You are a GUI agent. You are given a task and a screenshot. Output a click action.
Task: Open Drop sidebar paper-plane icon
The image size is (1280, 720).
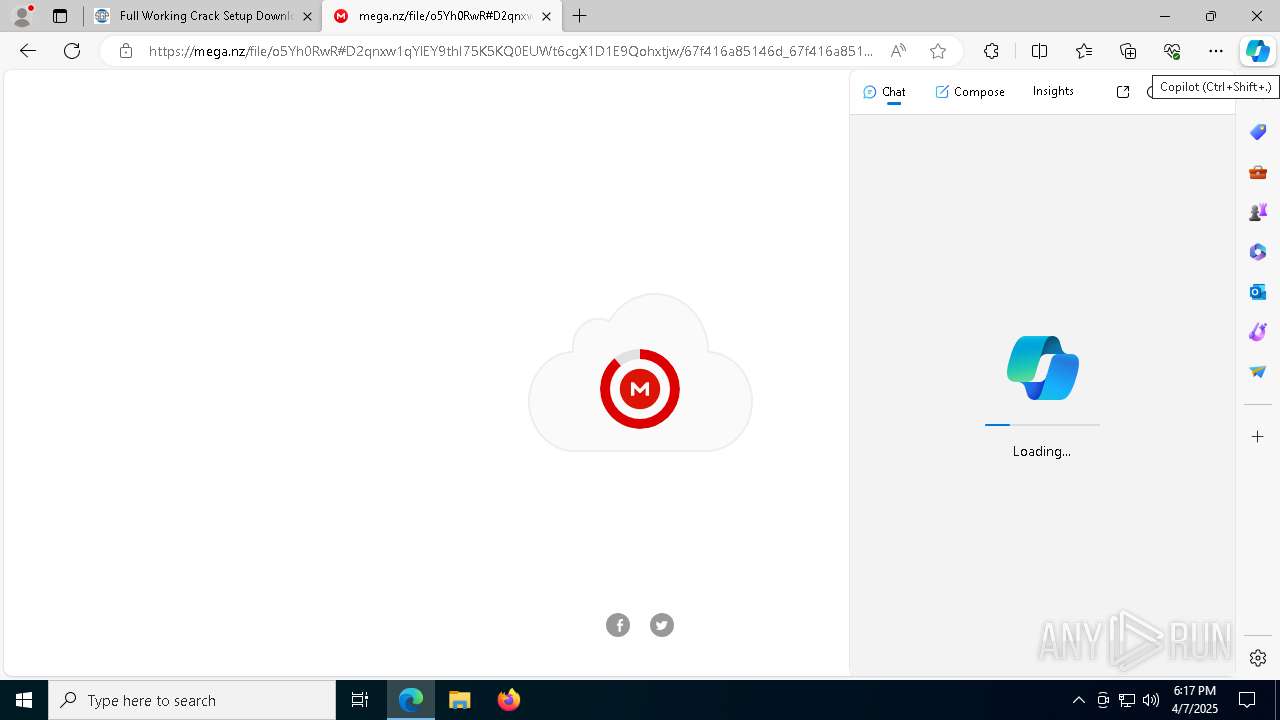(1258, 372)
